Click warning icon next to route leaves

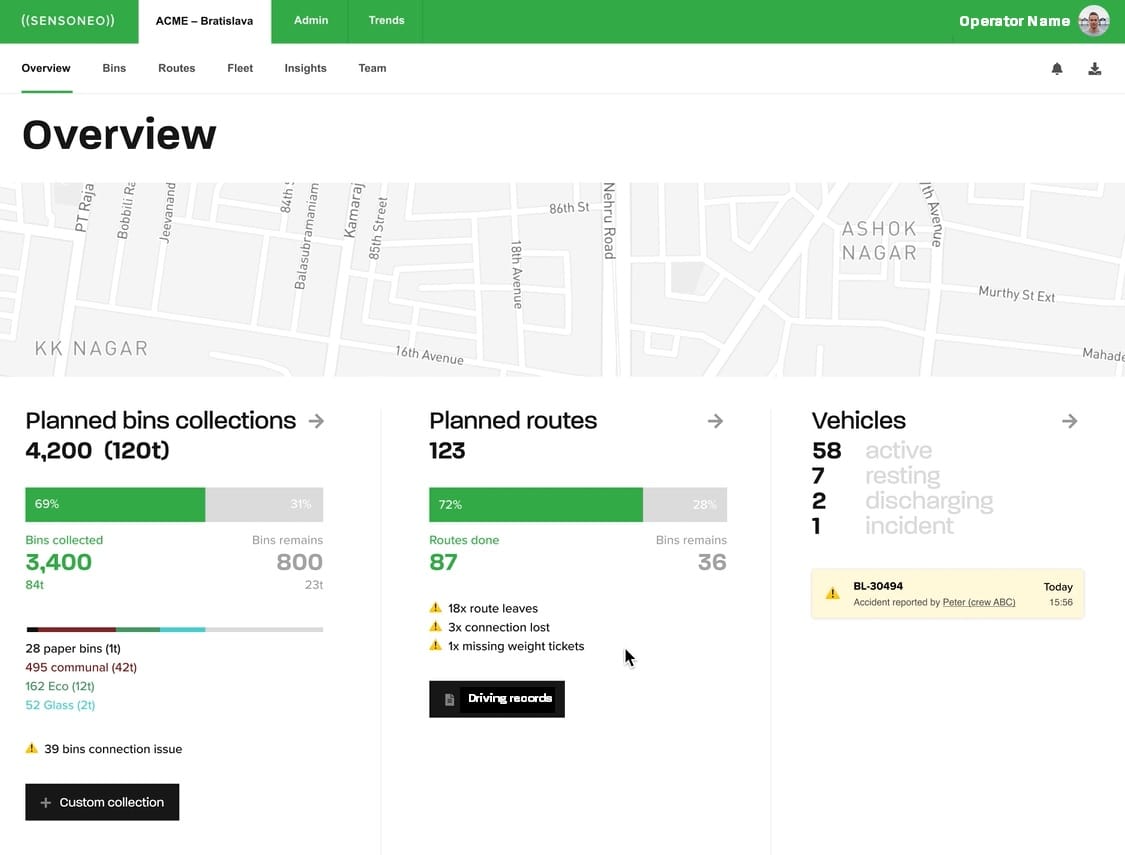tap(435, 608)
